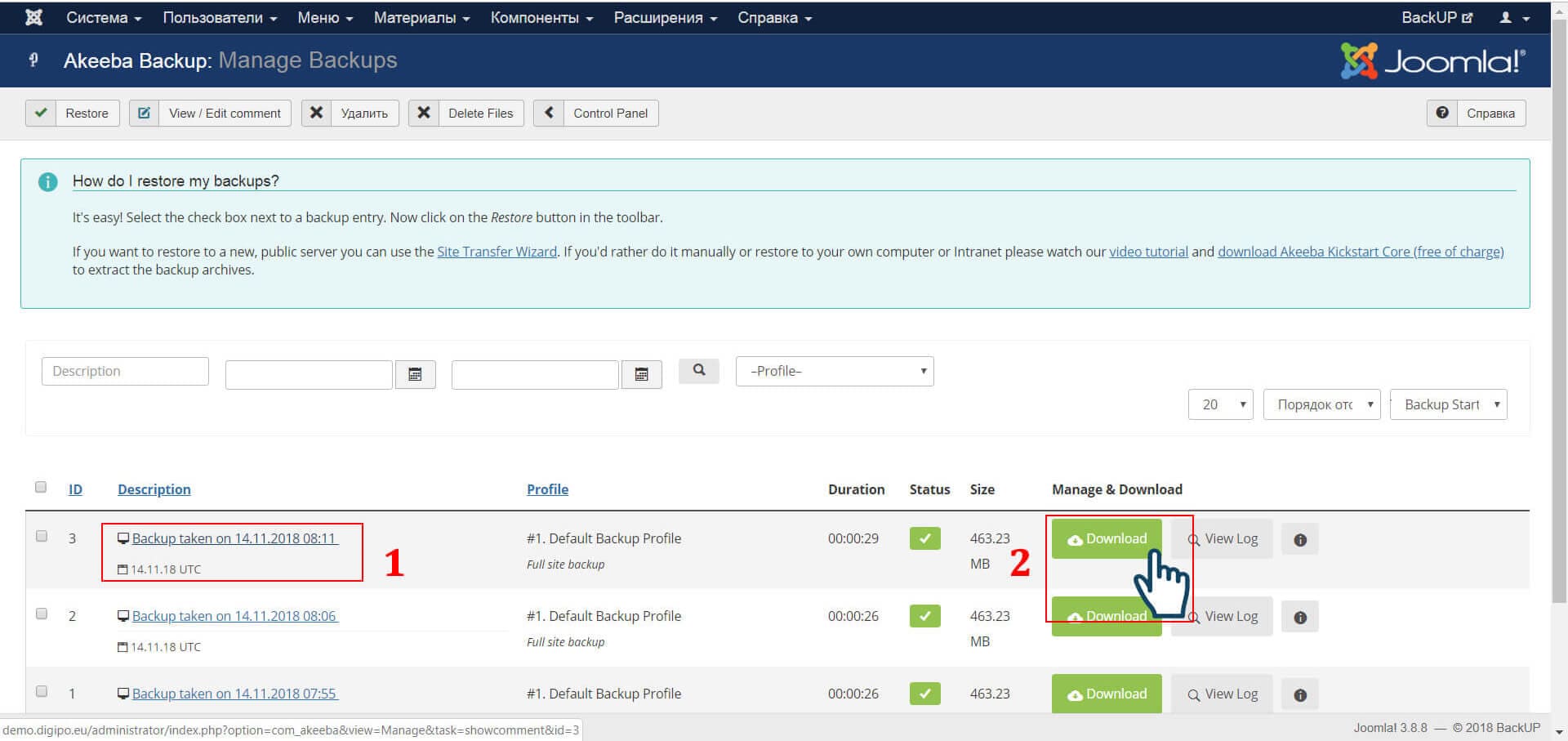Follow the Site Transfer Wizard link
The image size is (1568, 741).
tap(497, 252)
